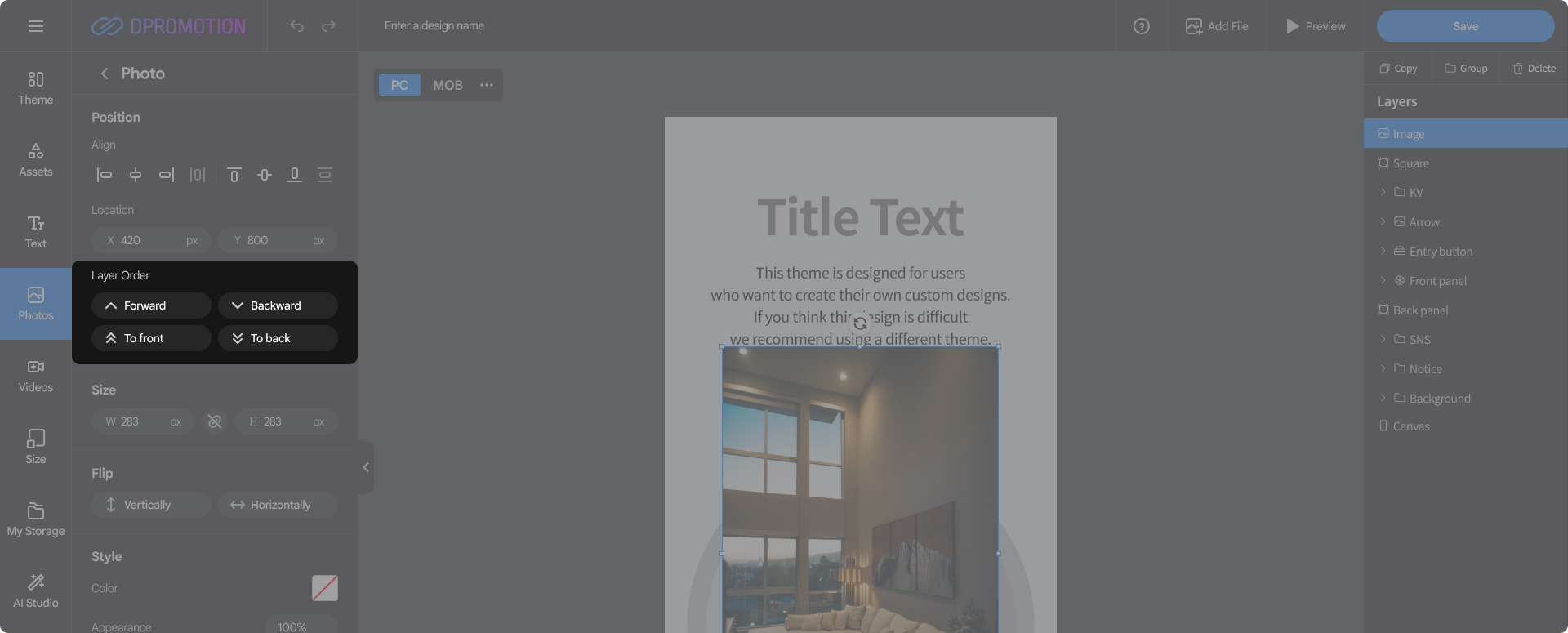Go back from the Photo panel

pyautogui.click(x=105, y=74)
